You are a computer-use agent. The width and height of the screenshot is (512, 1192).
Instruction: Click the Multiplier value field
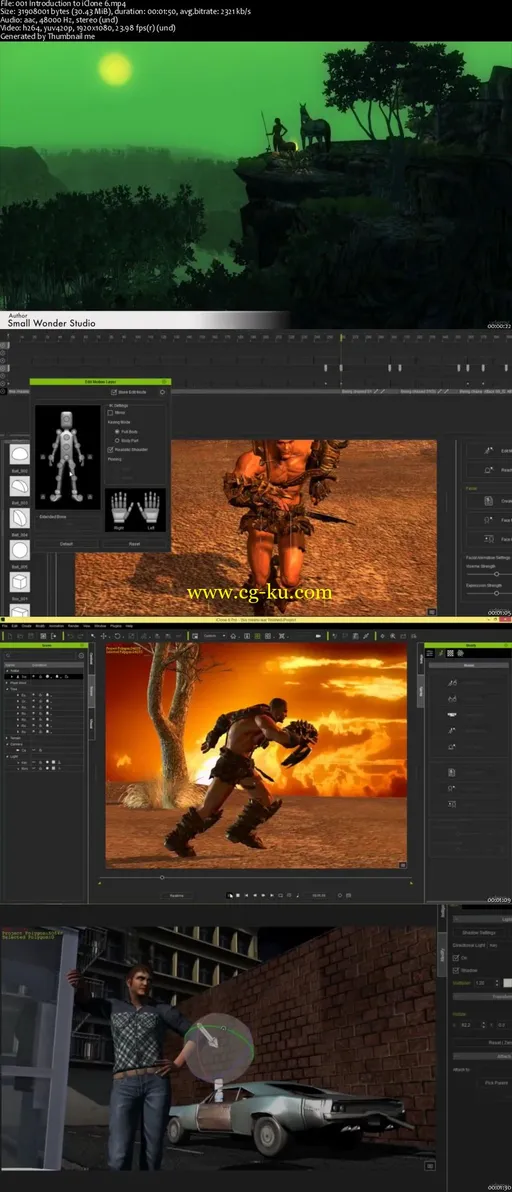(x=483, y=983)
